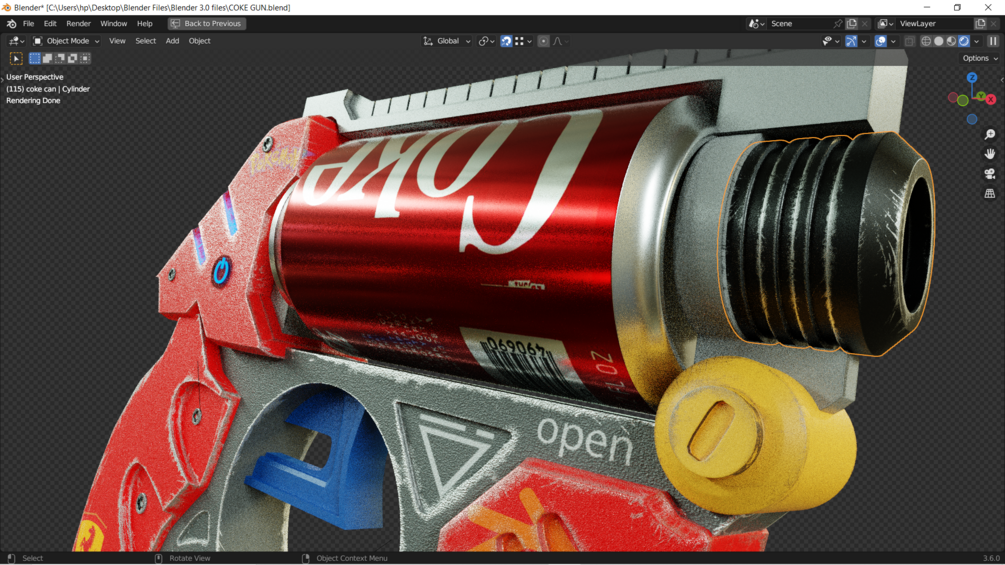Select the Tweak select tool icon
The width and height of the screenshot is (1005, 565).
(x=16, y=59)
